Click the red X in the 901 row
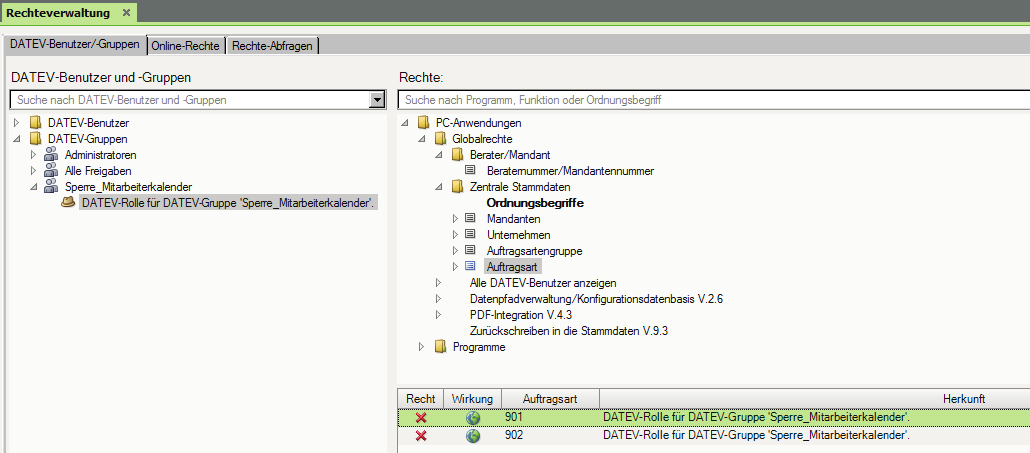The width and height of the screenshot is (1030, 453). tap(421, 417)
